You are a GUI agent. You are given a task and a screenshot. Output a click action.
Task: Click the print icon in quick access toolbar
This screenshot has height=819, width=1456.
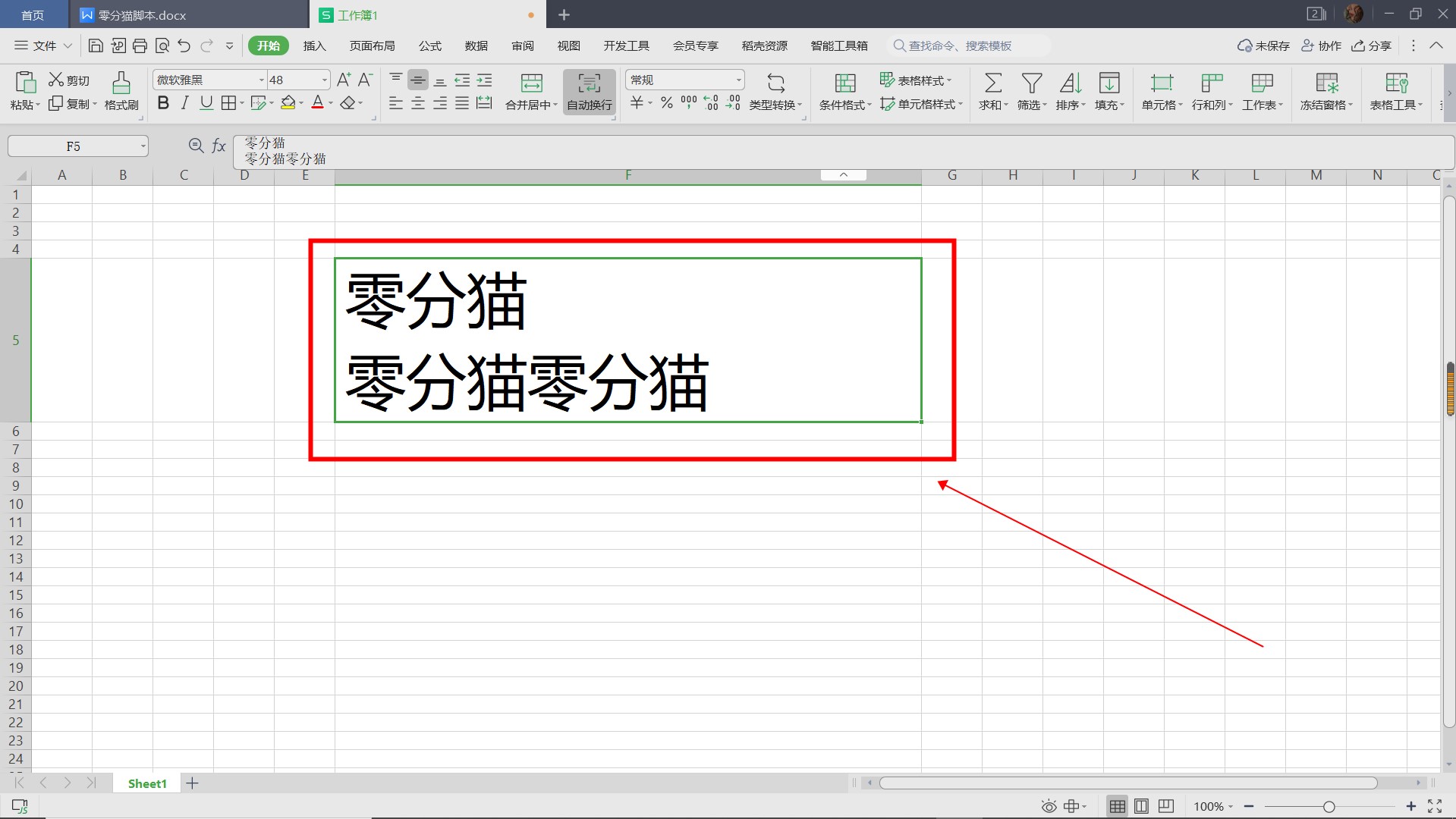(x=140, y=46)
